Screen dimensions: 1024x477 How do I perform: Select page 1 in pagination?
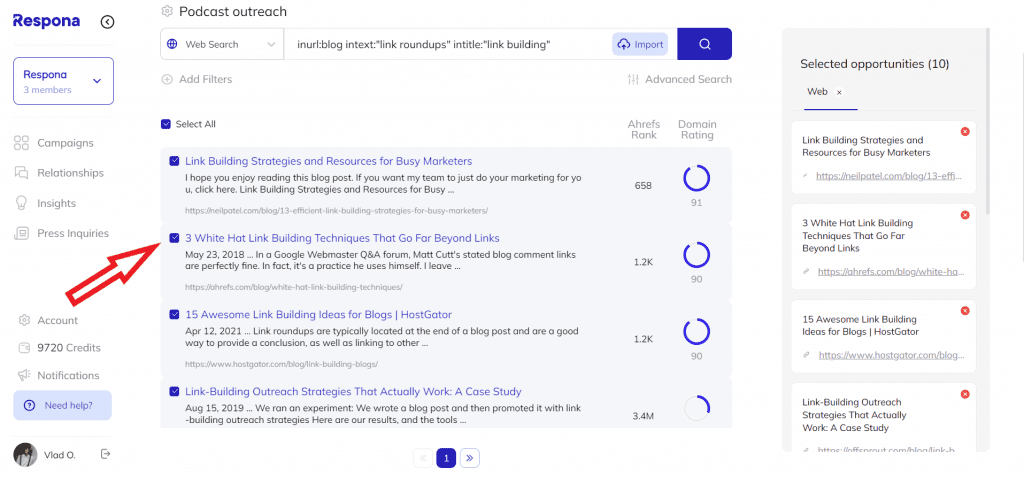pos(446,458)
